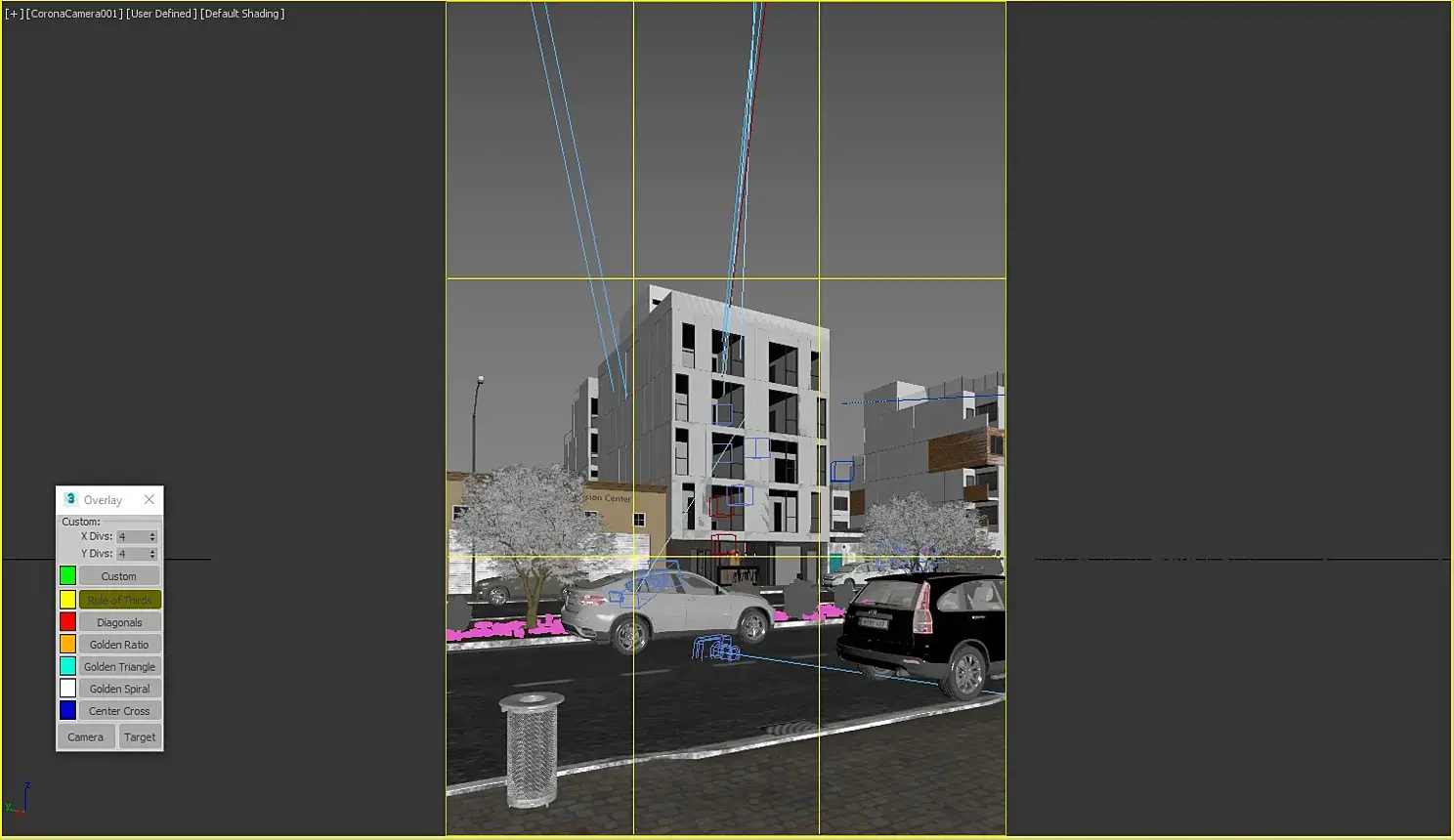Enable the Center Cross overlay
The width and height of the screenshot is (1454, 840).
[119, 711]
